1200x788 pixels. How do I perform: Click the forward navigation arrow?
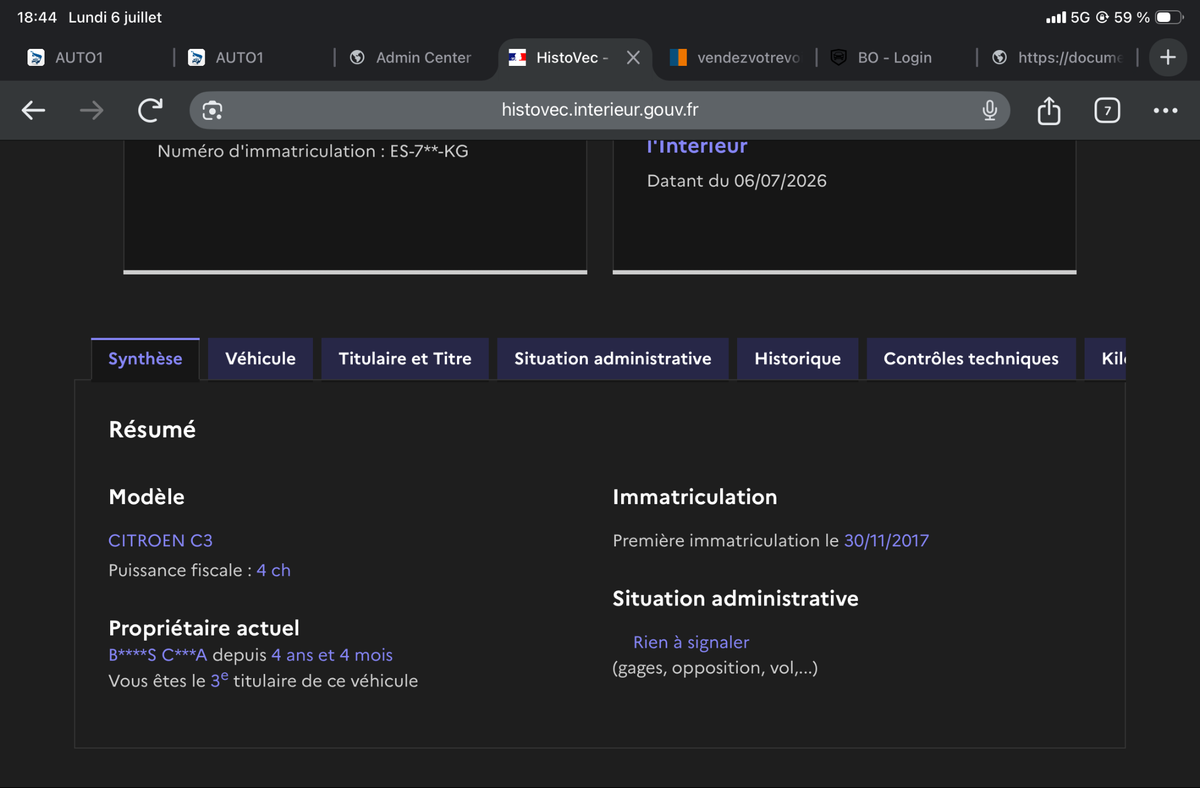point(92,110)
